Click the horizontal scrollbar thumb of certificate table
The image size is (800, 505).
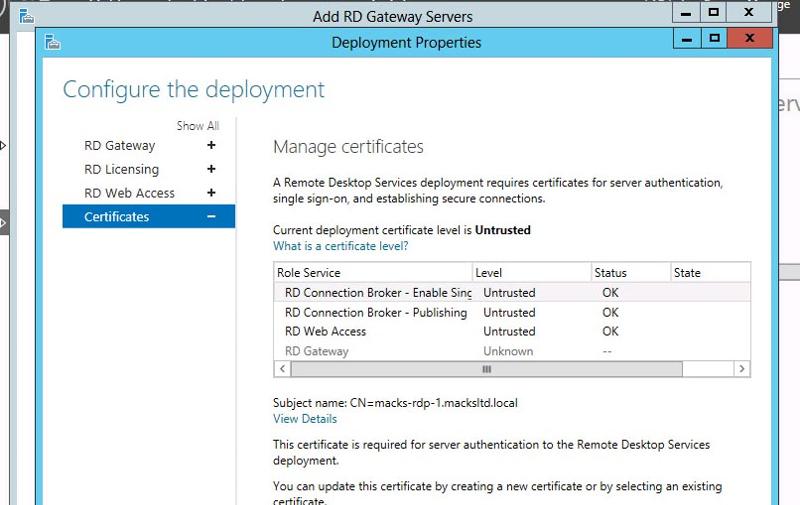tap(487, 369)
